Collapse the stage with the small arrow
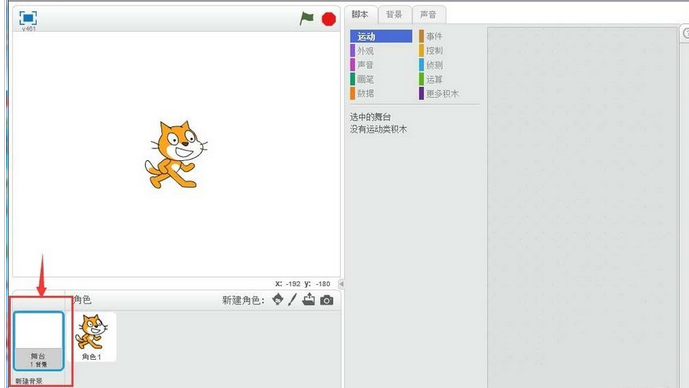Image resolution: width=689 pixels, height=388 pixels. 341,284
